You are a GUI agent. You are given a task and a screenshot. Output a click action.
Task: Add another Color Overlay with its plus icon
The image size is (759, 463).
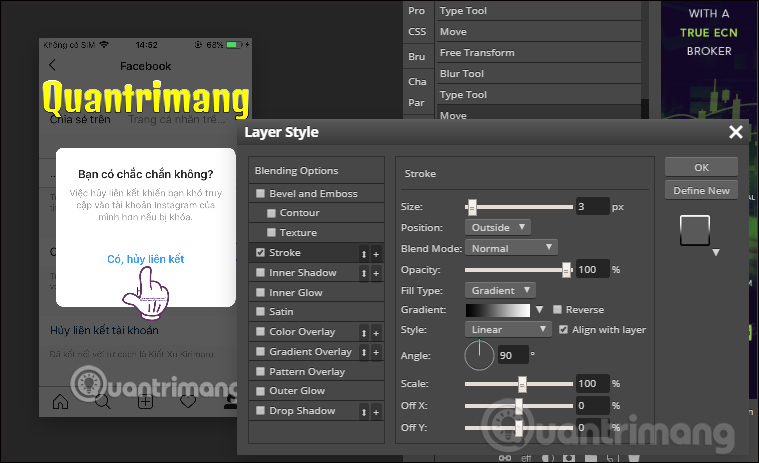pos(376,333)
